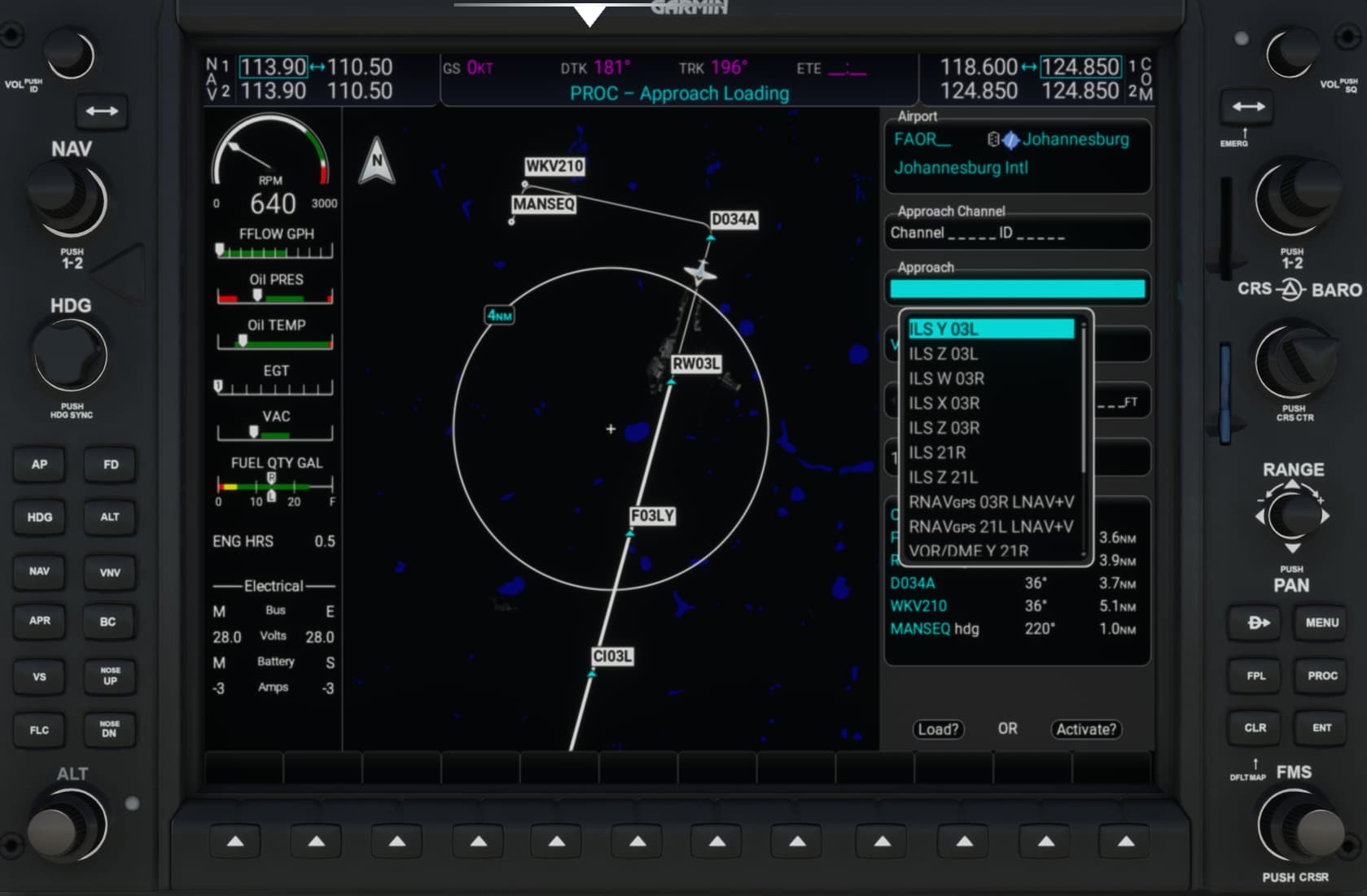This screenshot has width=1367, height=896.
Task: Click the D034A waypoint label on the map
Action: (x=734, y=220)
